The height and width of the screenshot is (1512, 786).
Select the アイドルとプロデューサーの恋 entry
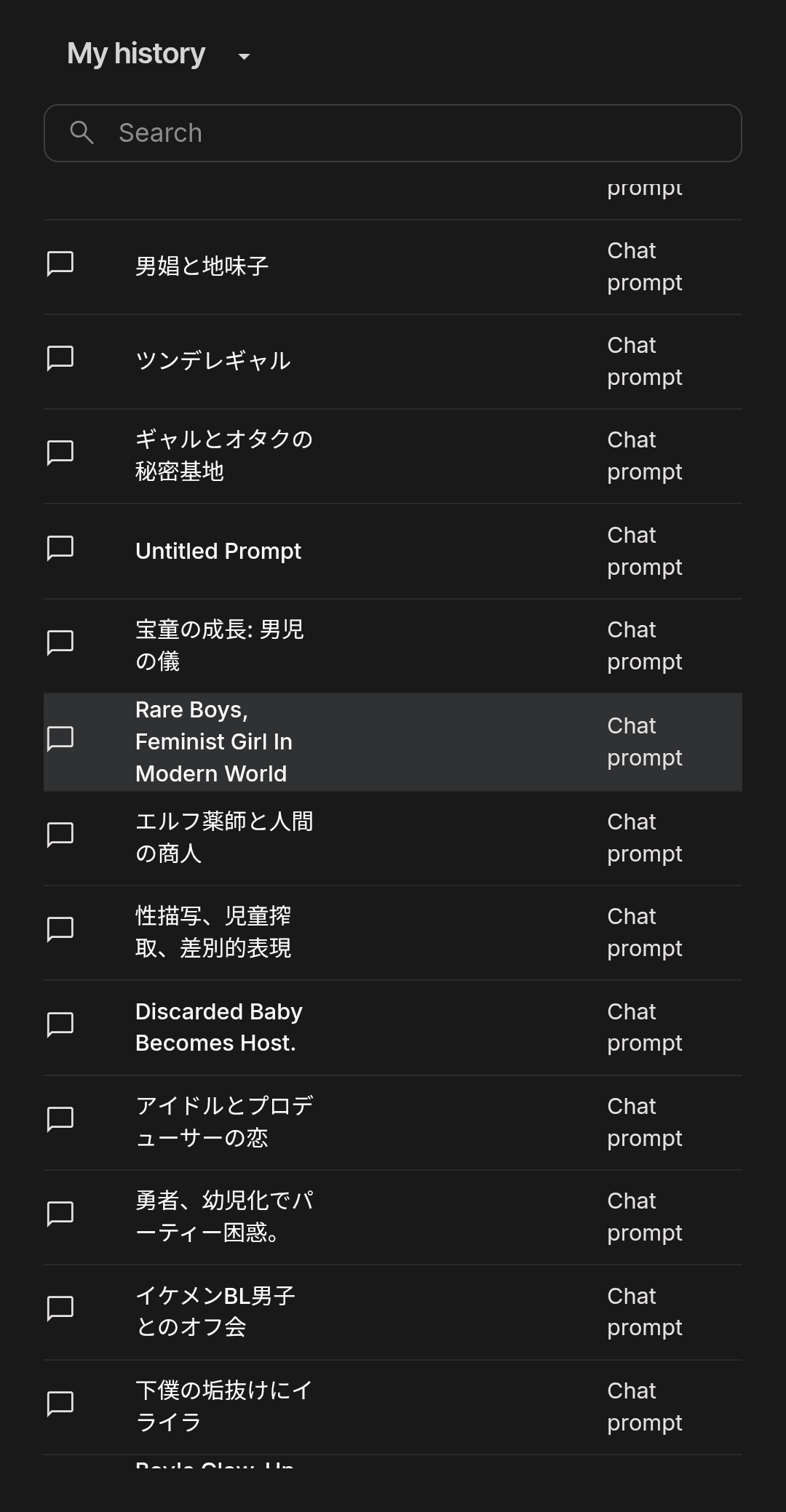point(224,1121)
